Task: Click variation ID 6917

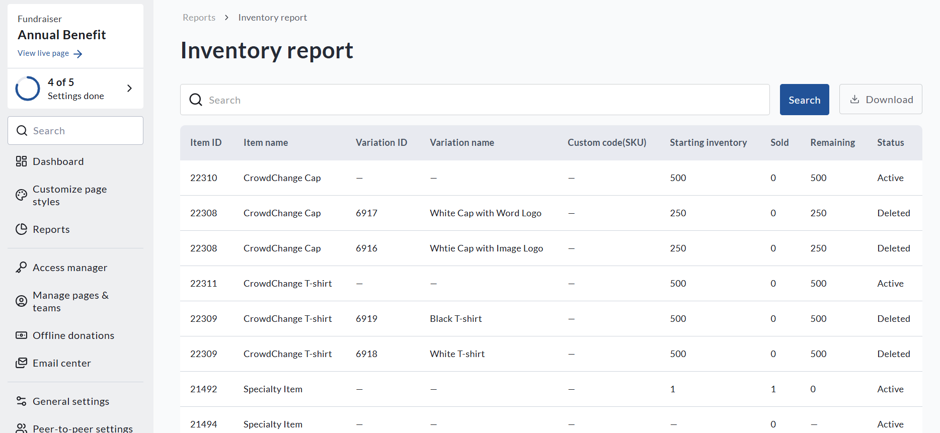Action: [x=366, y=213]
